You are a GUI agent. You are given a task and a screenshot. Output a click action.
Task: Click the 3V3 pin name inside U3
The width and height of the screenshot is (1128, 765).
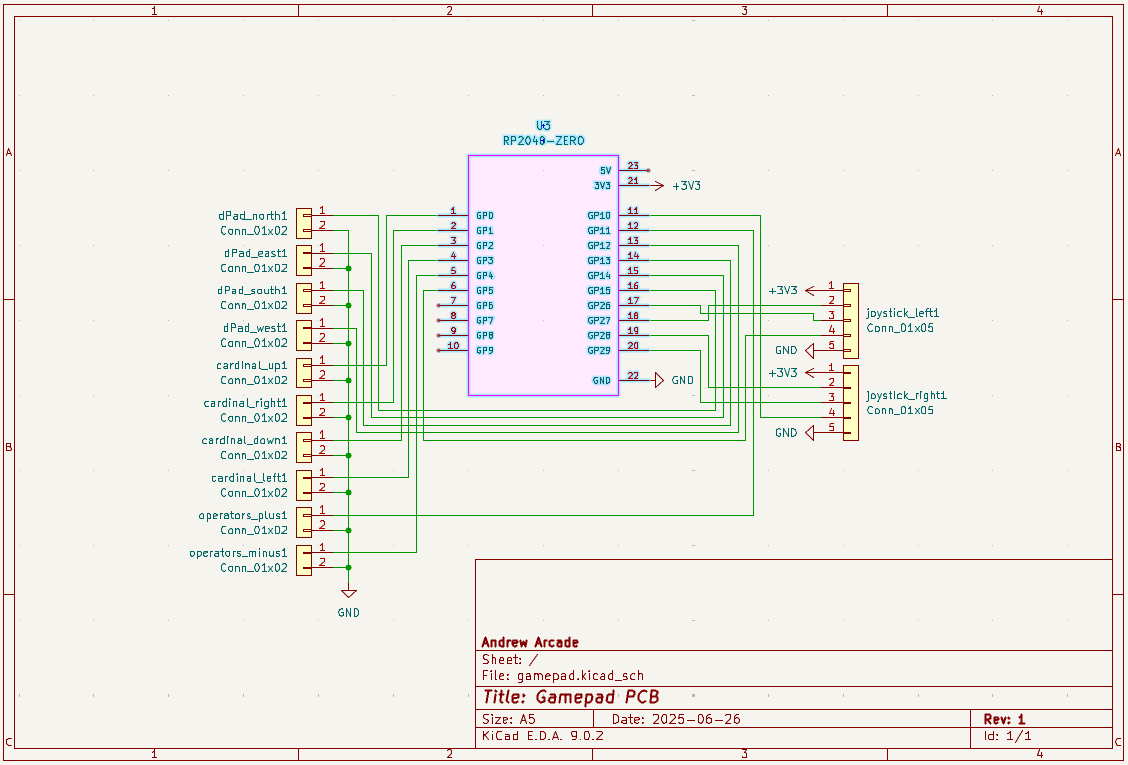pos(602,186)
